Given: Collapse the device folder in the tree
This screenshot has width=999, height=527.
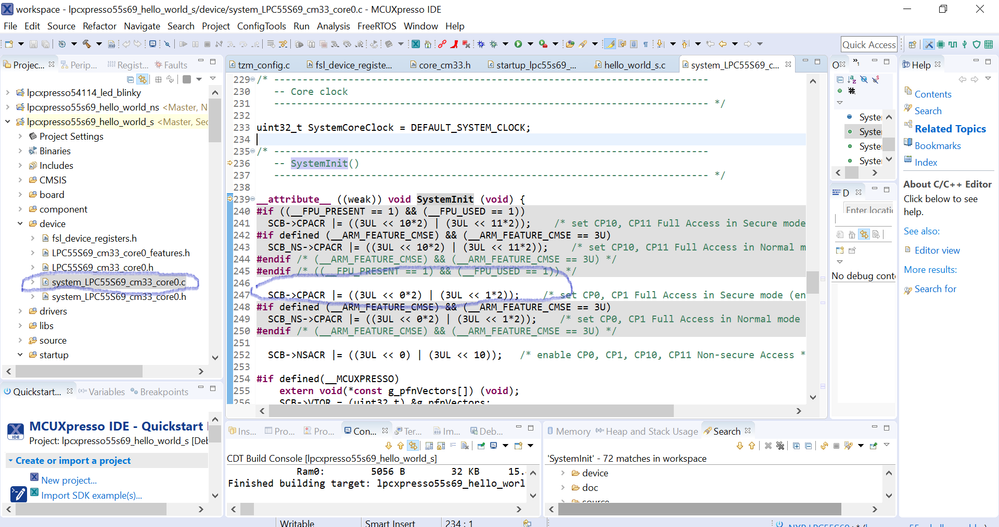Looking at the screenshot, I should (x=20, y=224).
